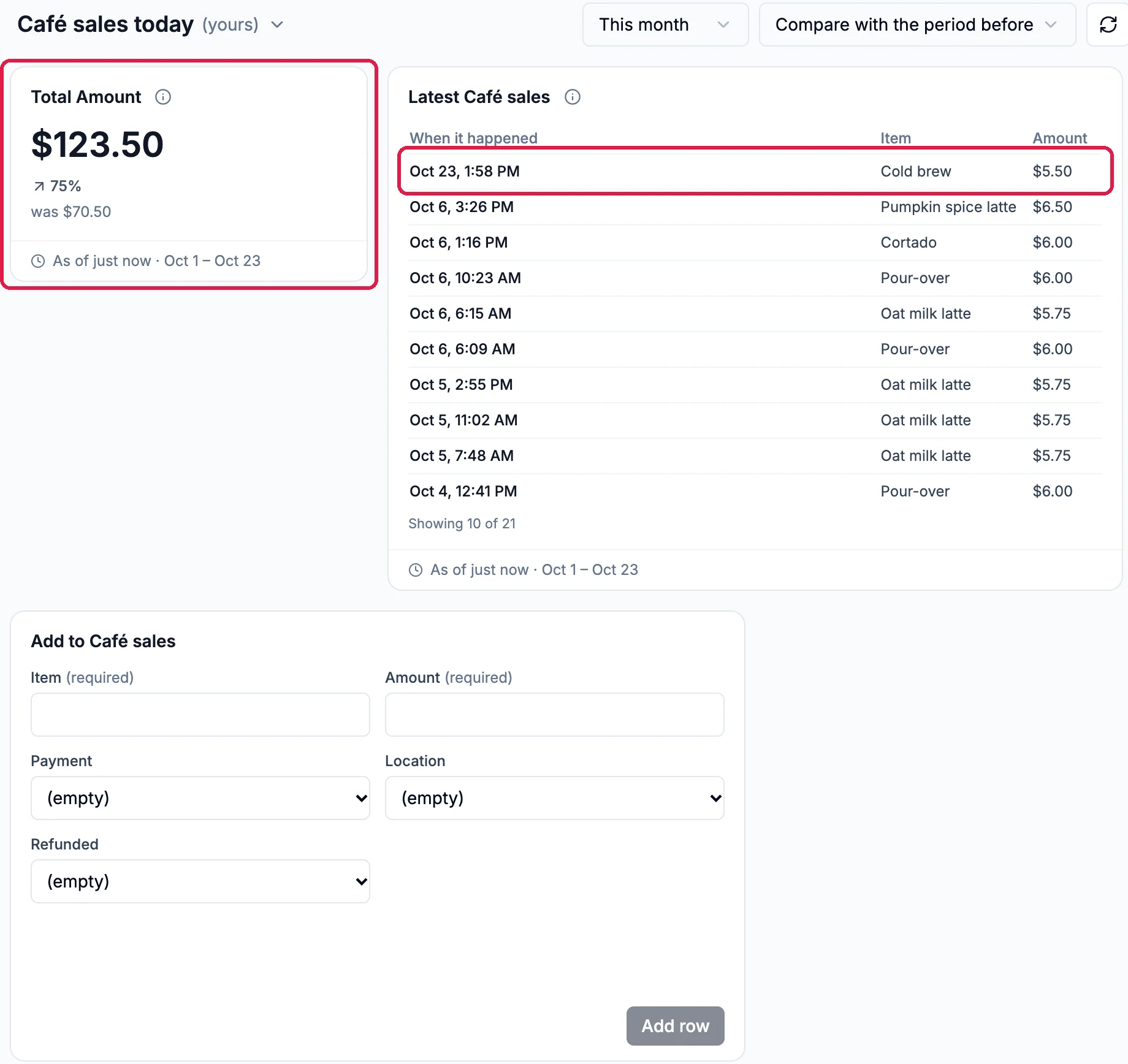Image resolution: width=1128 pixels, height=1064 pixels.
Task: Select the Oct 6, 6:15 AM timestamp
Action: point(460,314)
